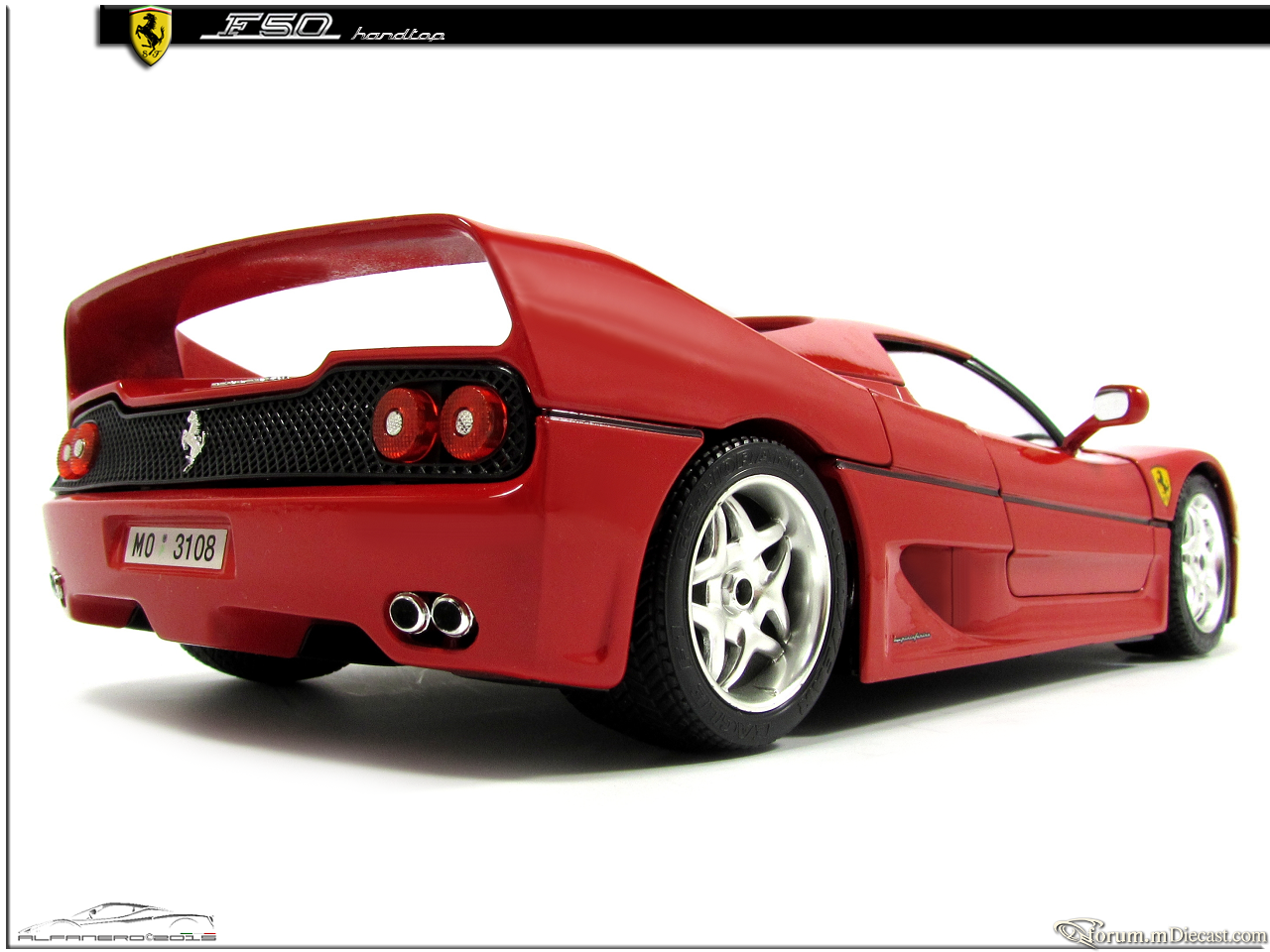This screenshot has height=952, width=1270.
Task: Click the "hardtop" subtitle text
Action: (398, 35)
